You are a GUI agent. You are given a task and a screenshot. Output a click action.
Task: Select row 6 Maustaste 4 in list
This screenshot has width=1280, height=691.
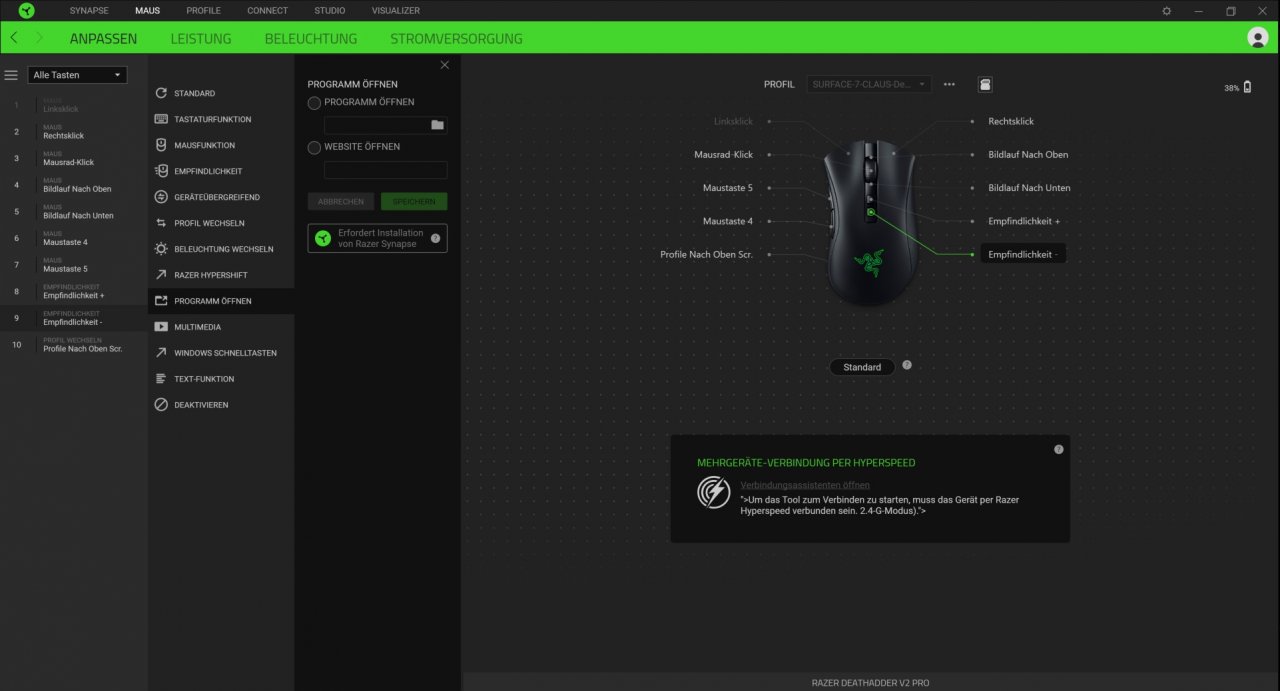click(74, 238)
